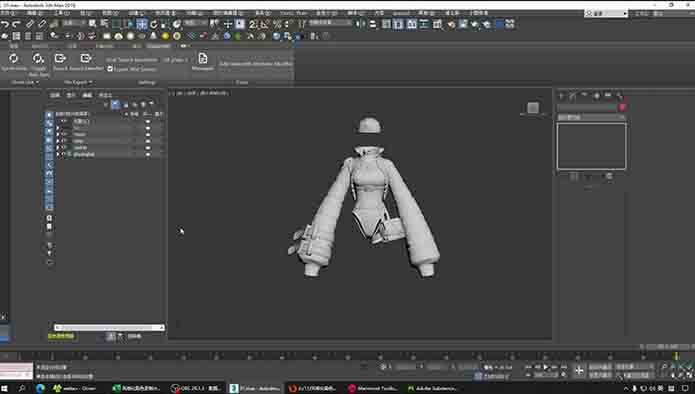Click the Scene Explorer horizontal scrollbar
695x394 pixels.
[x=109, y=328]
